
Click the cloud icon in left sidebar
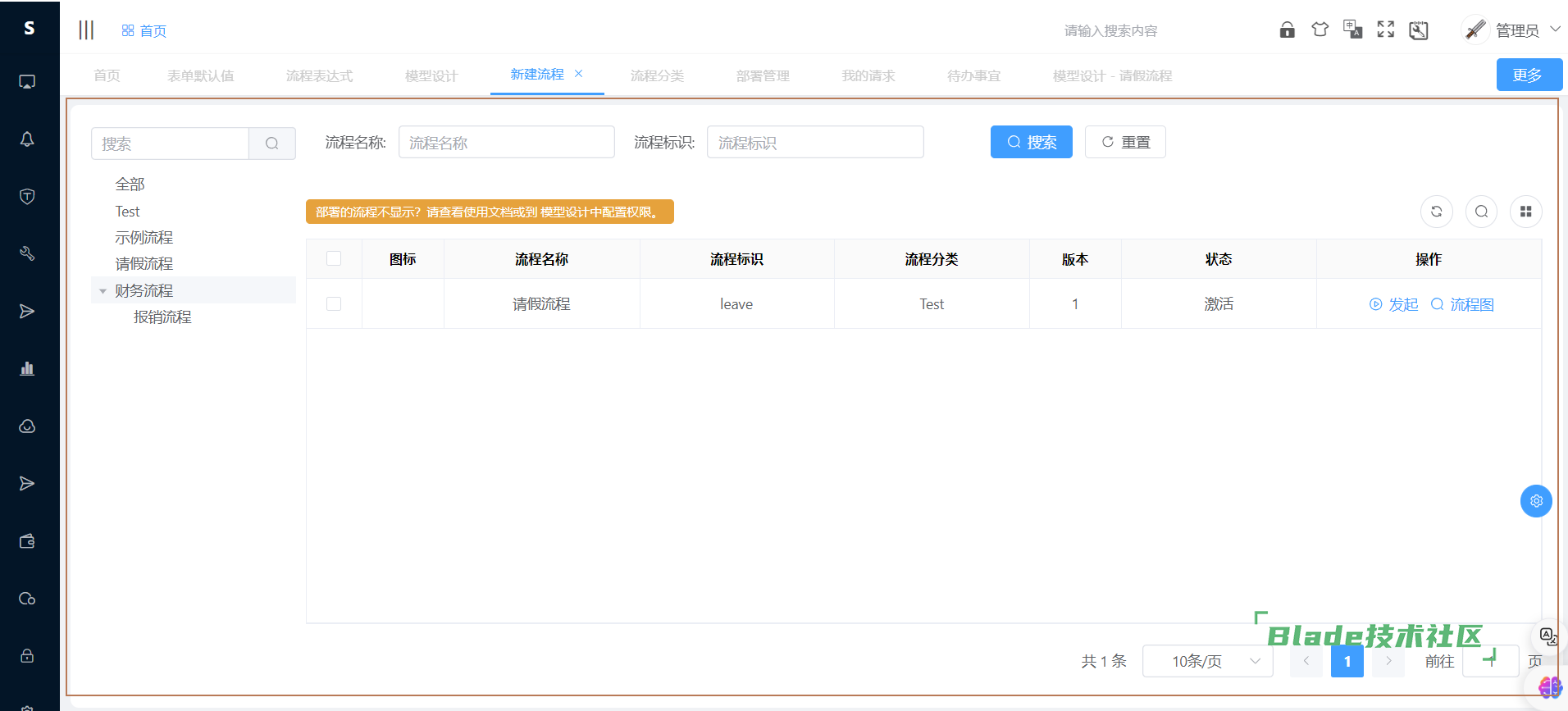click(x=27, y=426)
